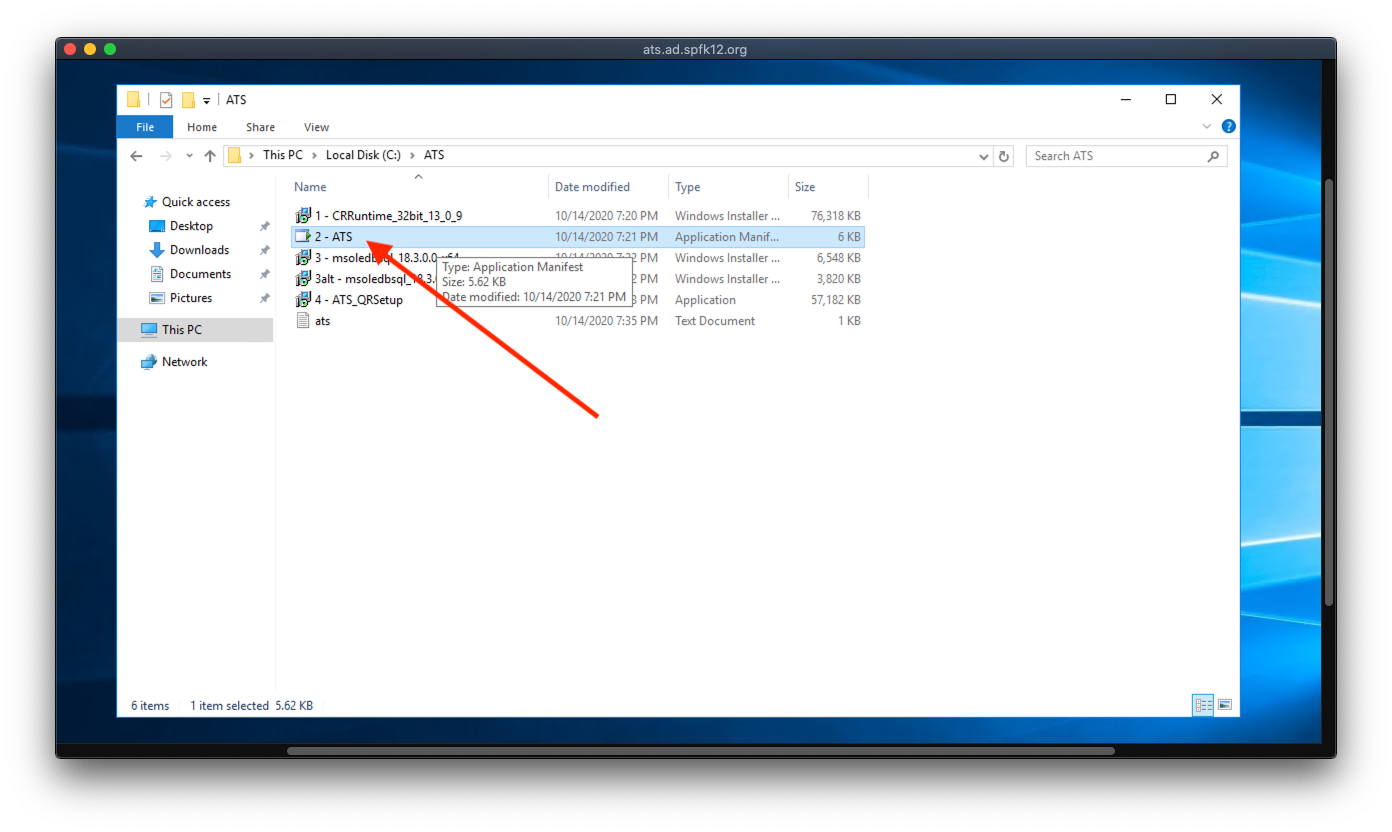Open the View ribbon tab
Image resolution: width=1392 pixels, height=832 pixels.
pos(316,127)
